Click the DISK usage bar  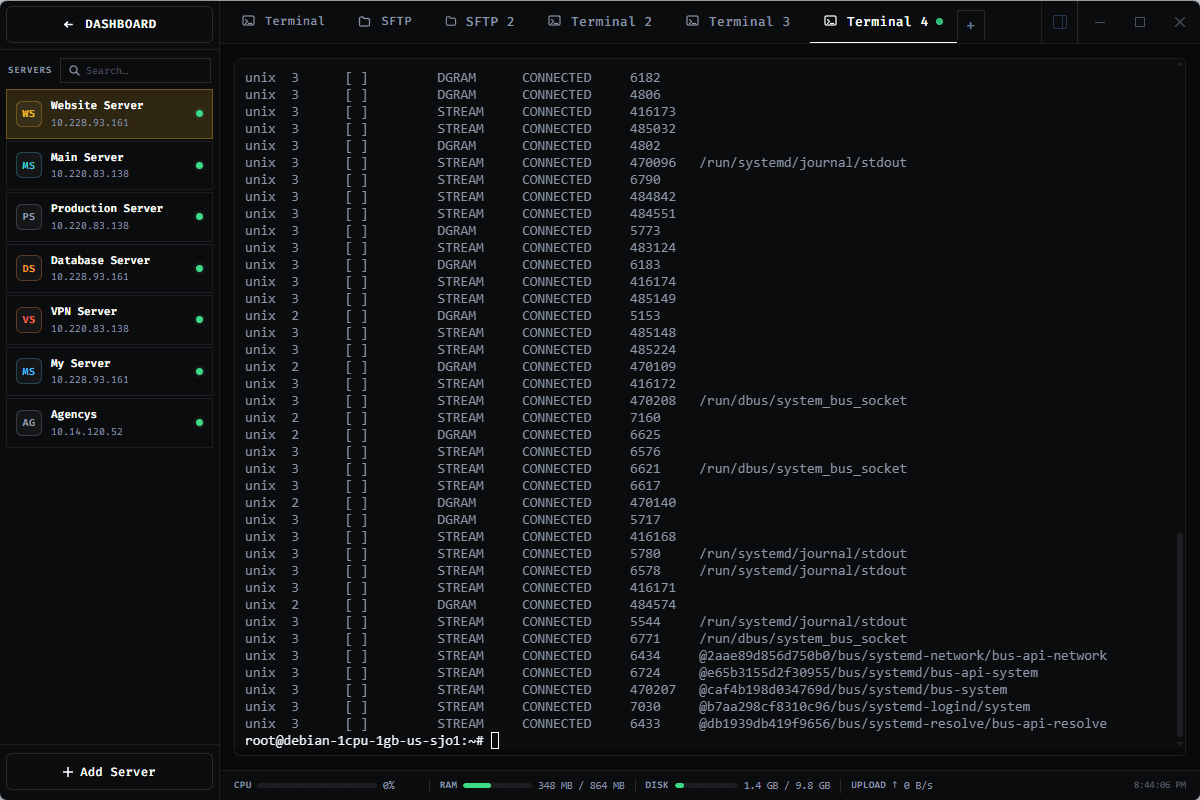(x=706, y=785)
